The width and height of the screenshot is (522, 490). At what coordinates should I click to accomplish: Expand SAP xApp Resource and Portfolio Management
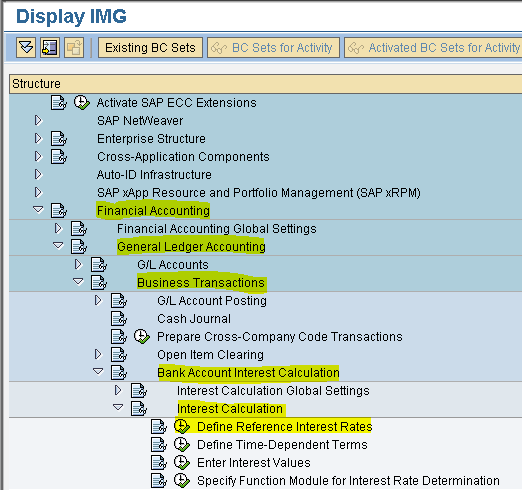click(x=38, y=192)
